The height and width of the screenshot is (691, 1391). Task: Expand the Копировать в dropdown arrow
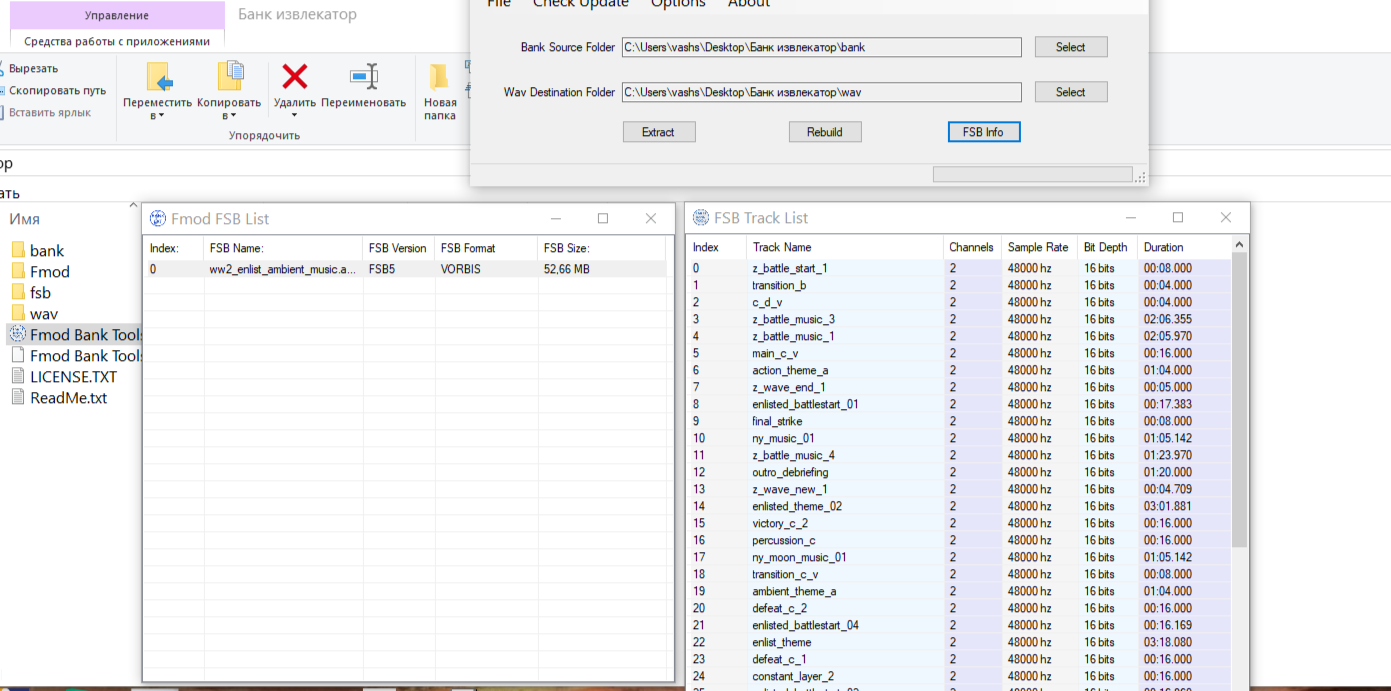click(x=232, y=116)
